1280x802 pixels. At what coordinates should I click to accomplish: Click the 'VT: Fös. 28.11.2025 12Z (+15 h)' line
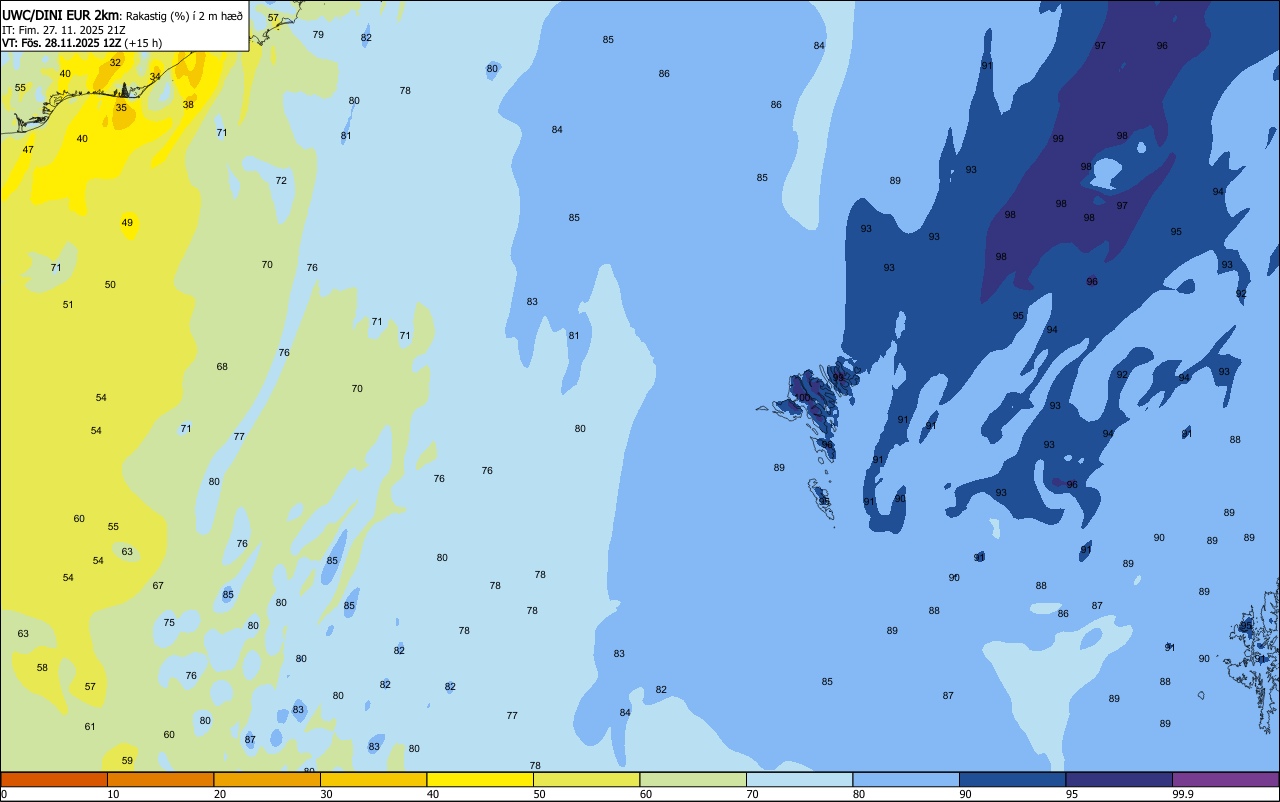[82, 43]
